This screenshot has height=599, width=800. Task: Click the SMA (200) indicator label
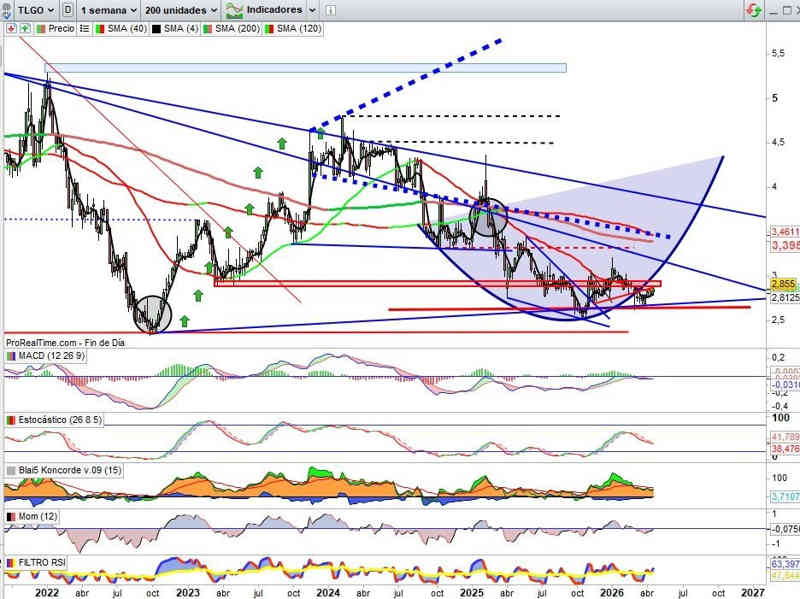236,29
